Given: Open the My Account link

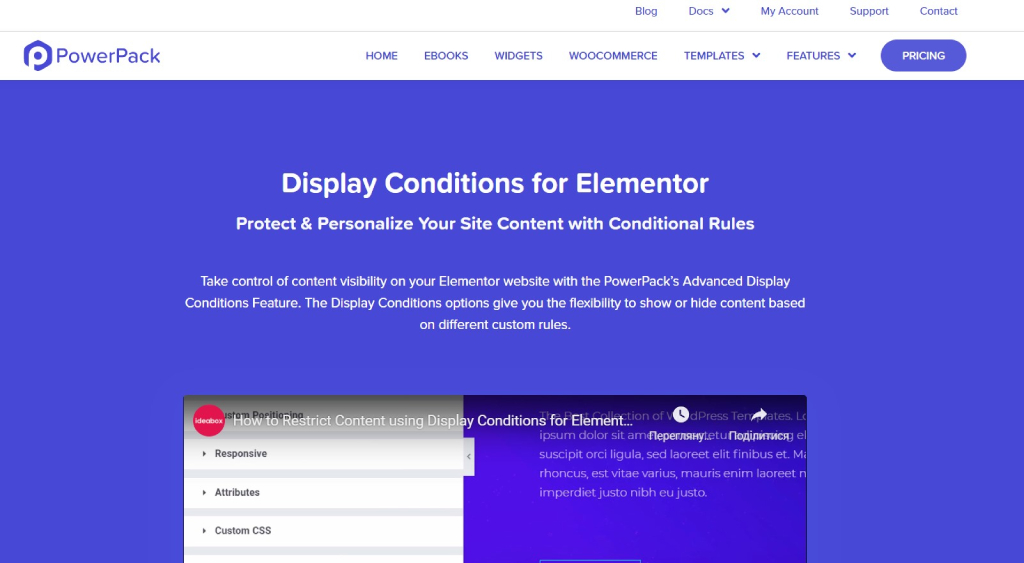Looking at the screenshot, I should click(x=789, y=11).
